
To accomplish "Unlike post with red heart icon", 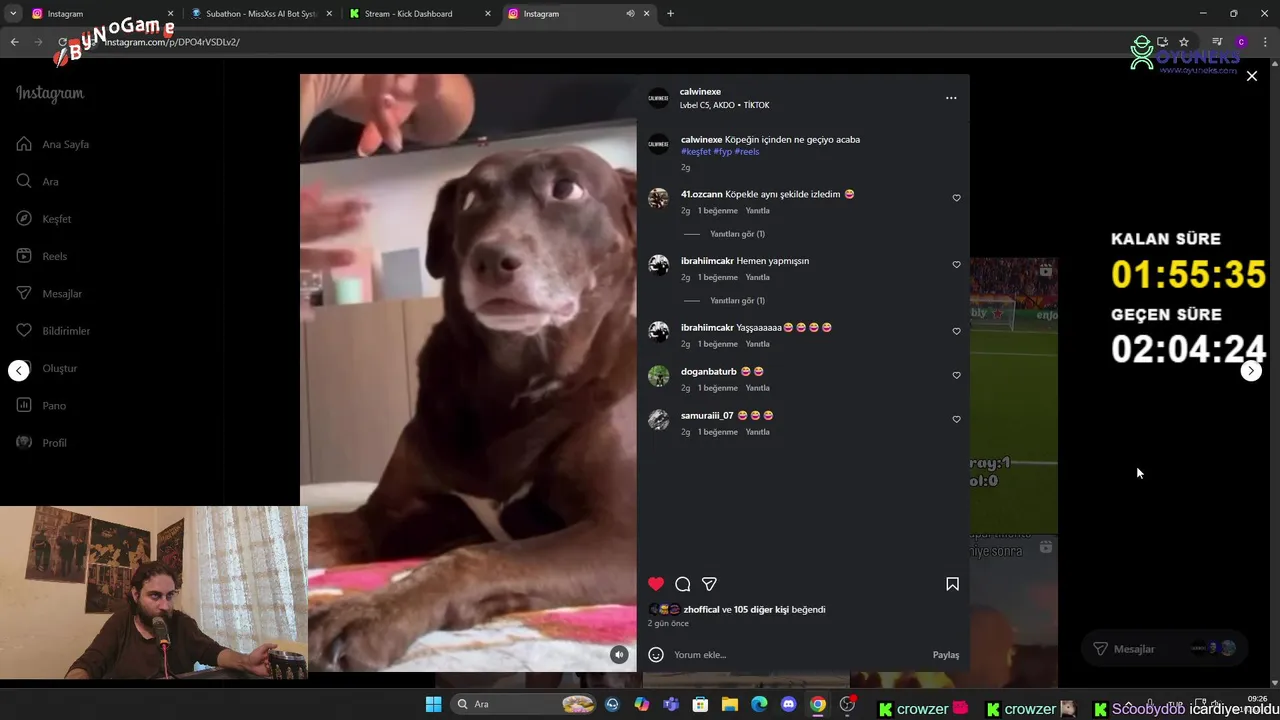I will click(x=656, y=584).
